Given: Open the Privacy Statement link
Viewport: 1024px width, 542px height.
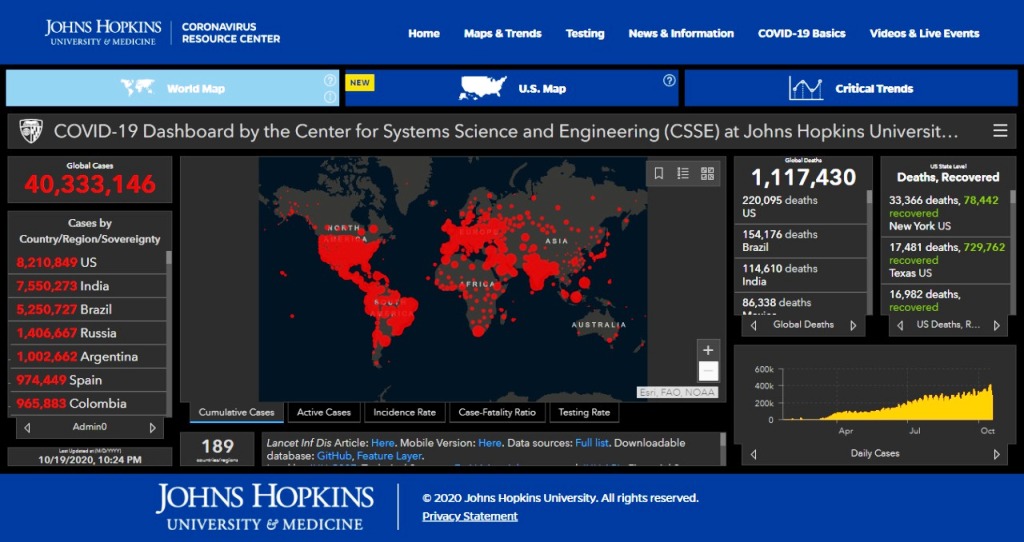Looking at the screenshot, I should [x=470, y=517].
